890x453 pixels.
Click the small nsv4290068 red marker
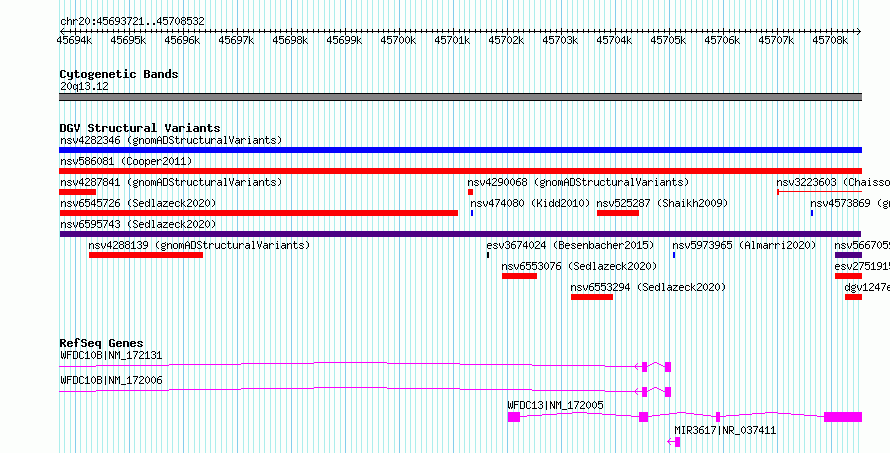(x=471, y=192)
